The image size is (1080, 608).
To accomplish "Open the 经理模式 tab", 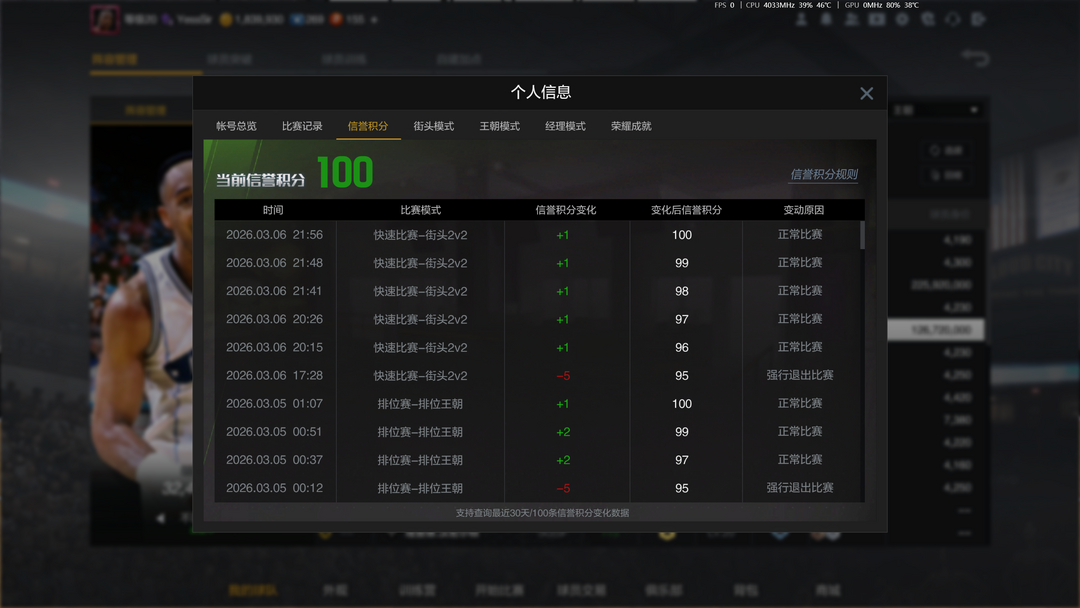I will 565,126.
